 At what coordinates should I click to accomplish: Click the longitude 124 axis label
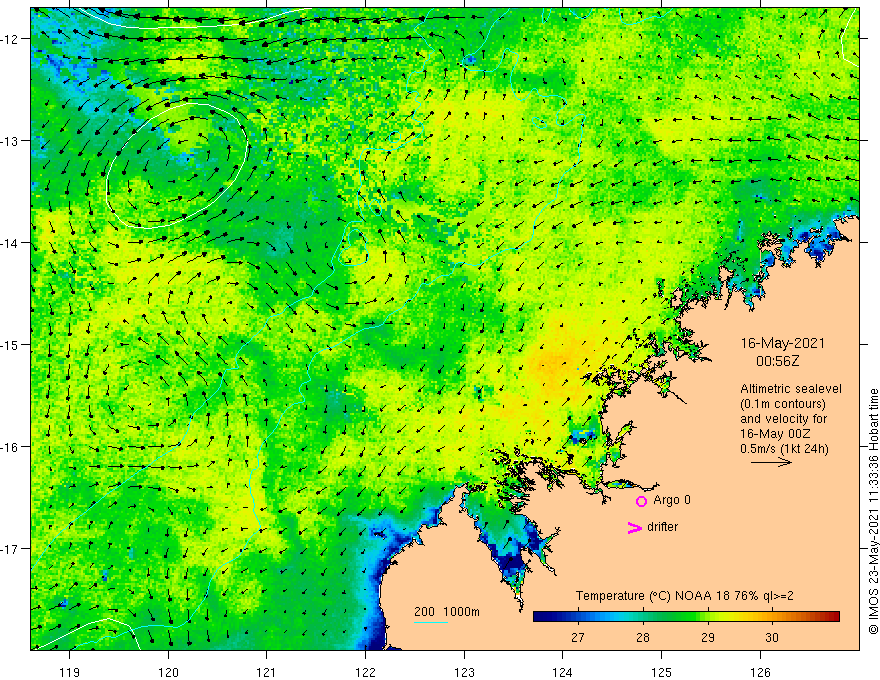tap(563, 672)
